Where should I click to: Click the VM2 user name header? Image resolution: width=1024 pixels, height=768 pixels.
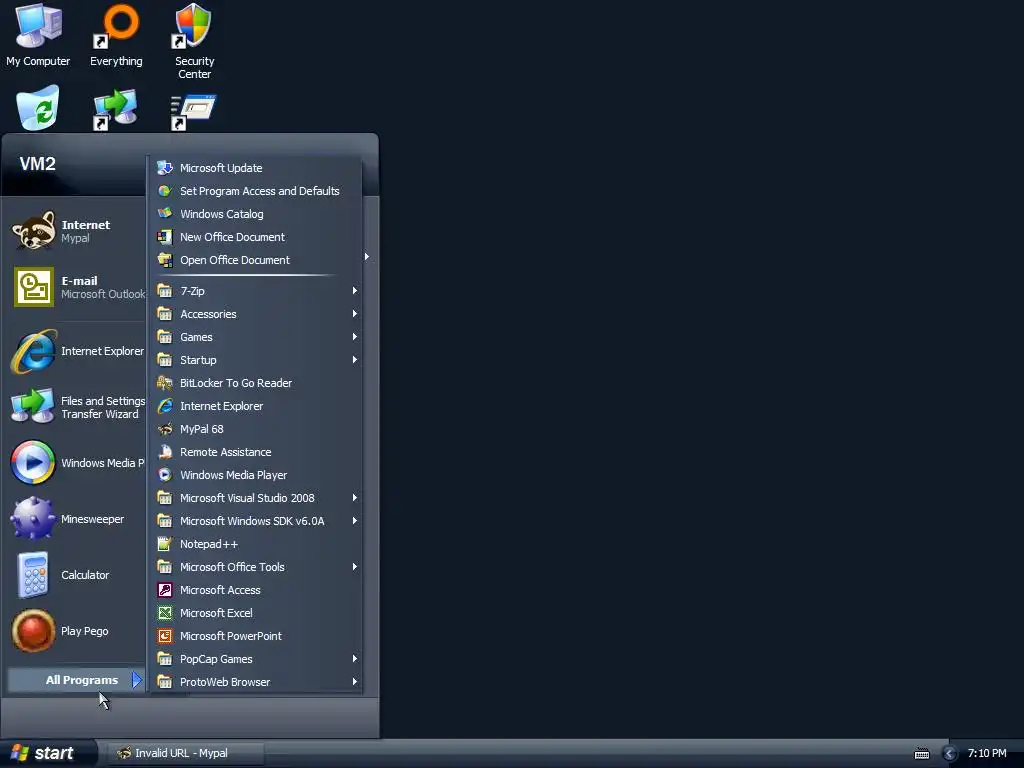[37, 164]
